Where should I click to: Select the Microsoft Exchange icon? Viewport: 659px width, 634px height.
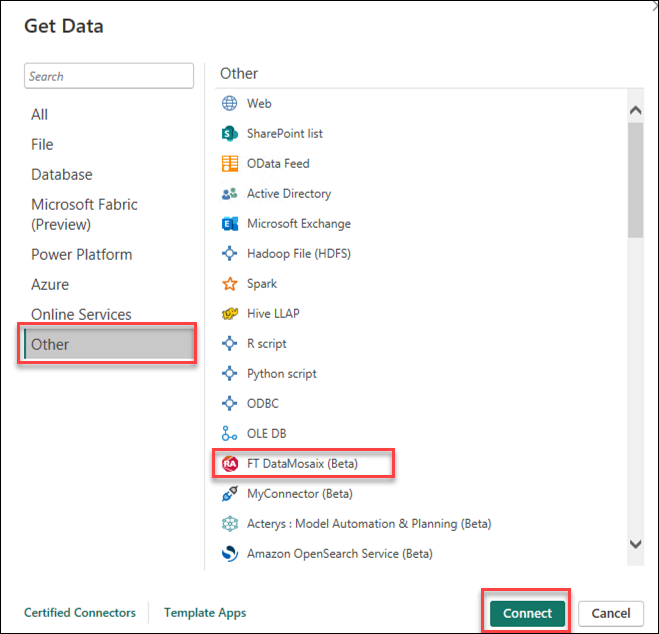(x=229, y=224)
